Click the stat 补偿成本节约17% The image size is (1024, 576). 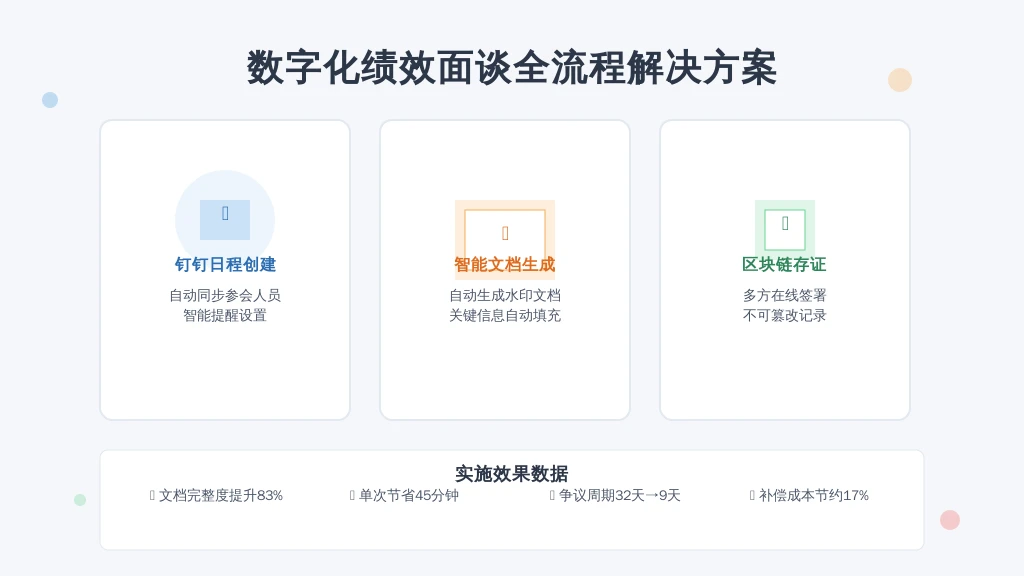[809, 496]
